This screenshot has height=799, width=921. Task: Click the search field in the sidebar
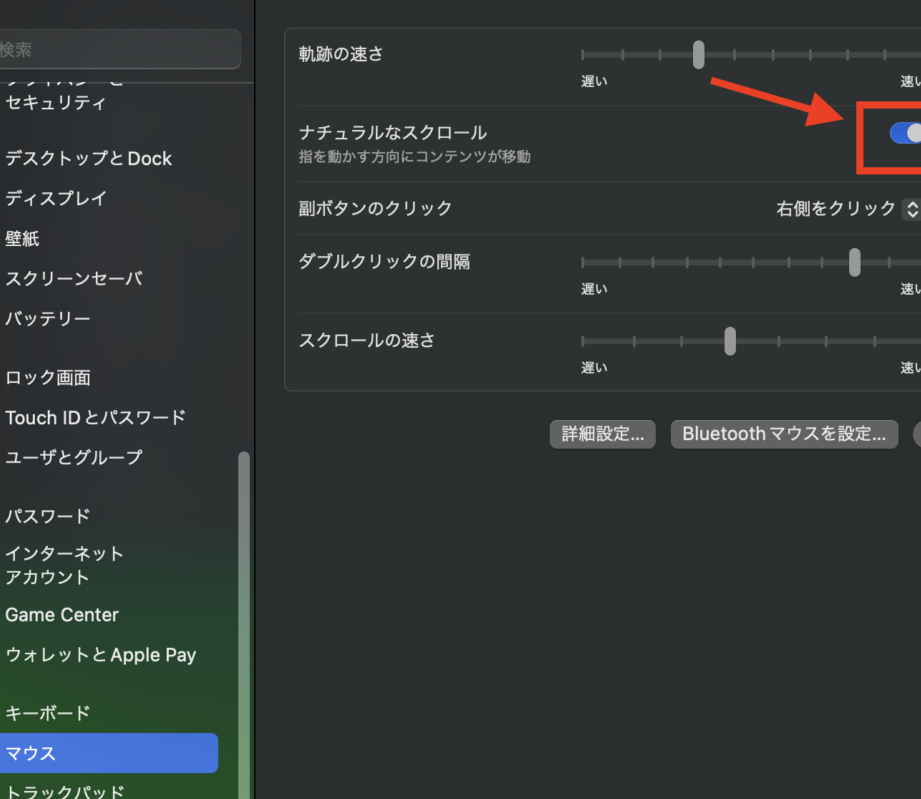pos(118,49)
